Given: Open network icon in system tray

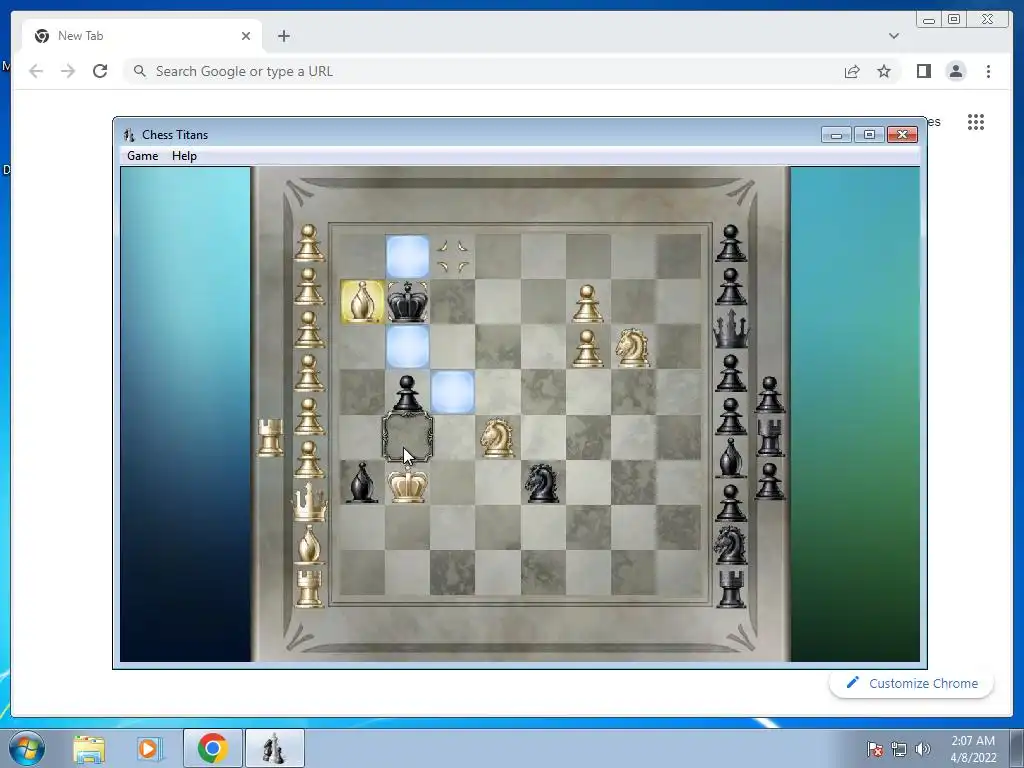Looking at the screenshot, I should (899, 749).
